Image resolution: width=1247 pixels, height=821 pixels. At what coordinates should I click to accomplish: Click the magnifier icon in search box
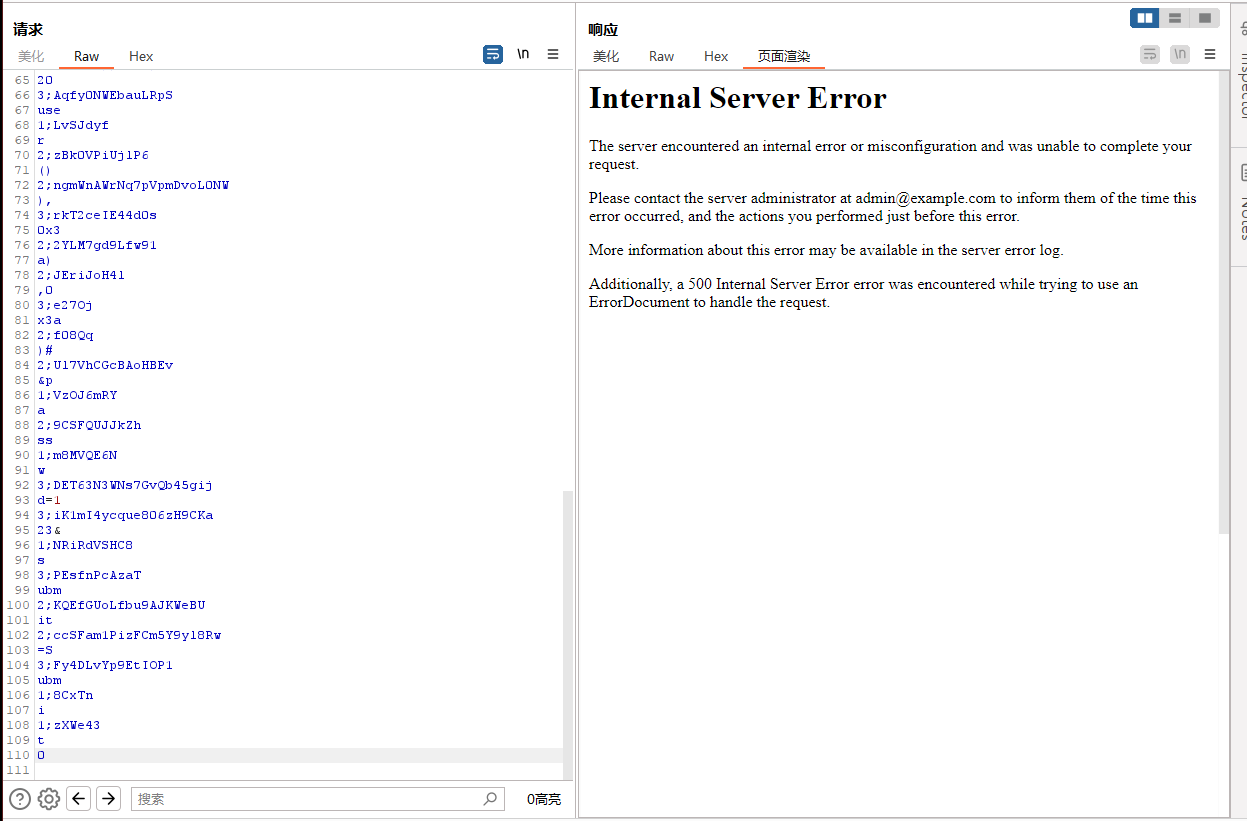point(490,799)
